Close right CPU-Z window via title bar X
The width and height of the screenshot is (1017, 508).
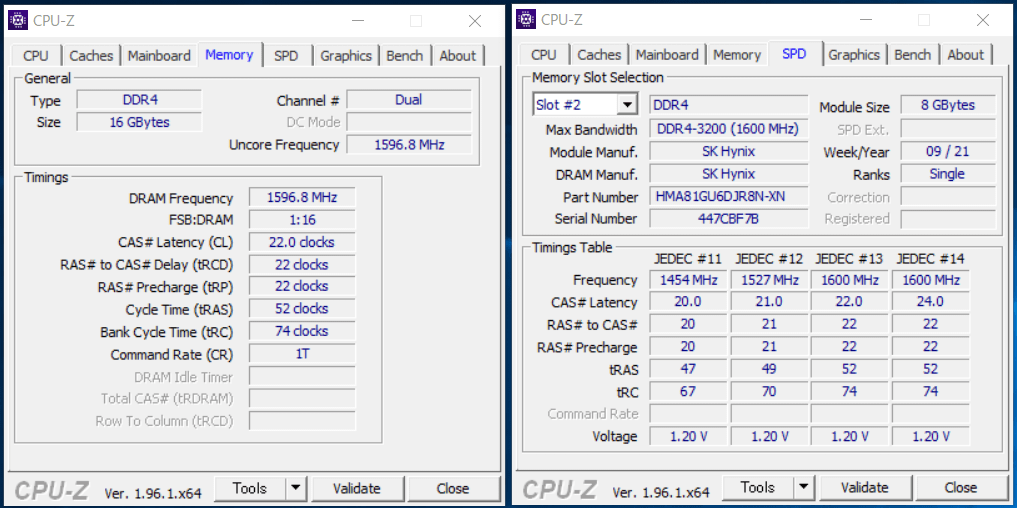pyautogui.click(x=983, y=20)
